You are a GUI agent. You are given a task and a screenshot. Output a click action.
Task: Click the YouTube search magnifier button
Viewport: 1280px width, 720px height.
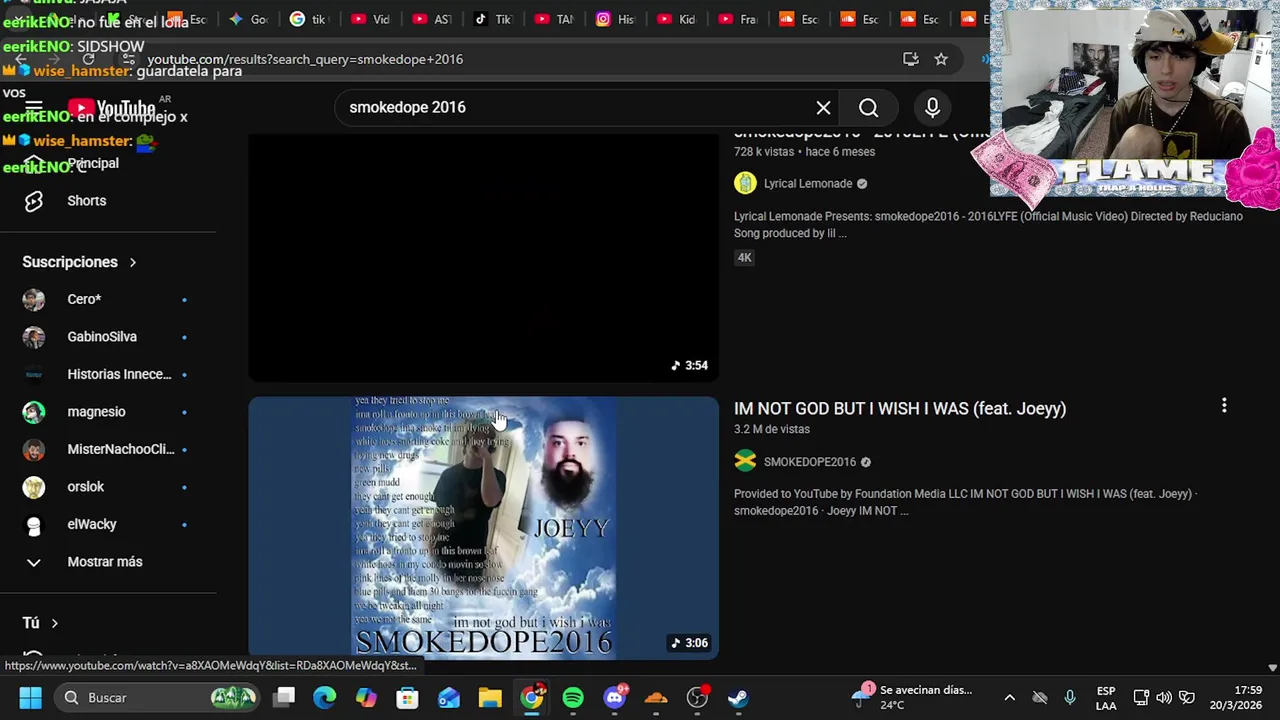pyautogui.click(x=868, y=107)
